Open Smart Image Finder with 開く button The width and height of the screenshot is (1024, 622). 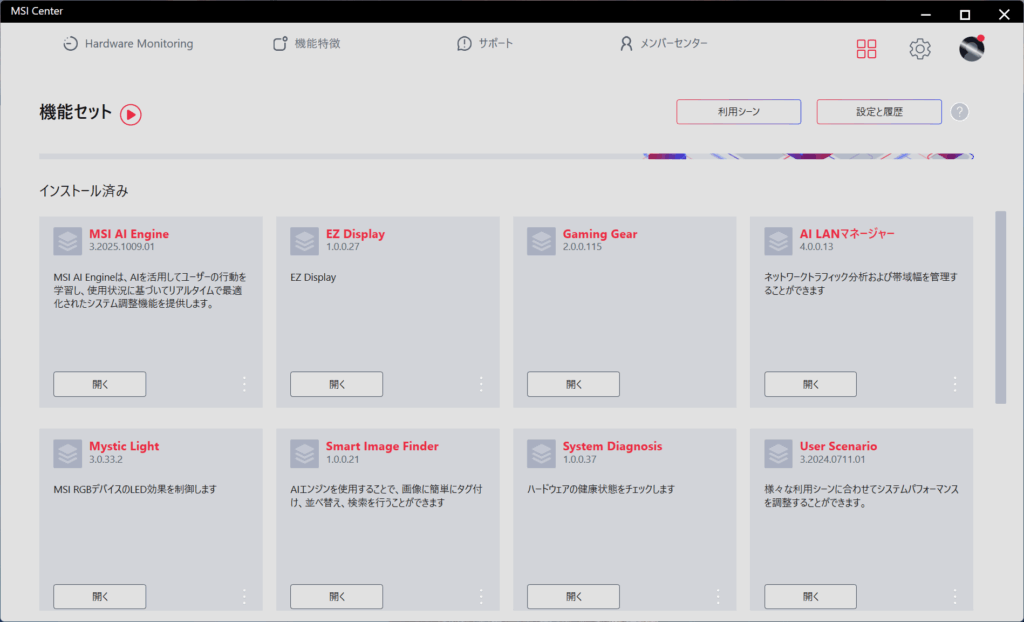coord(336,597)
